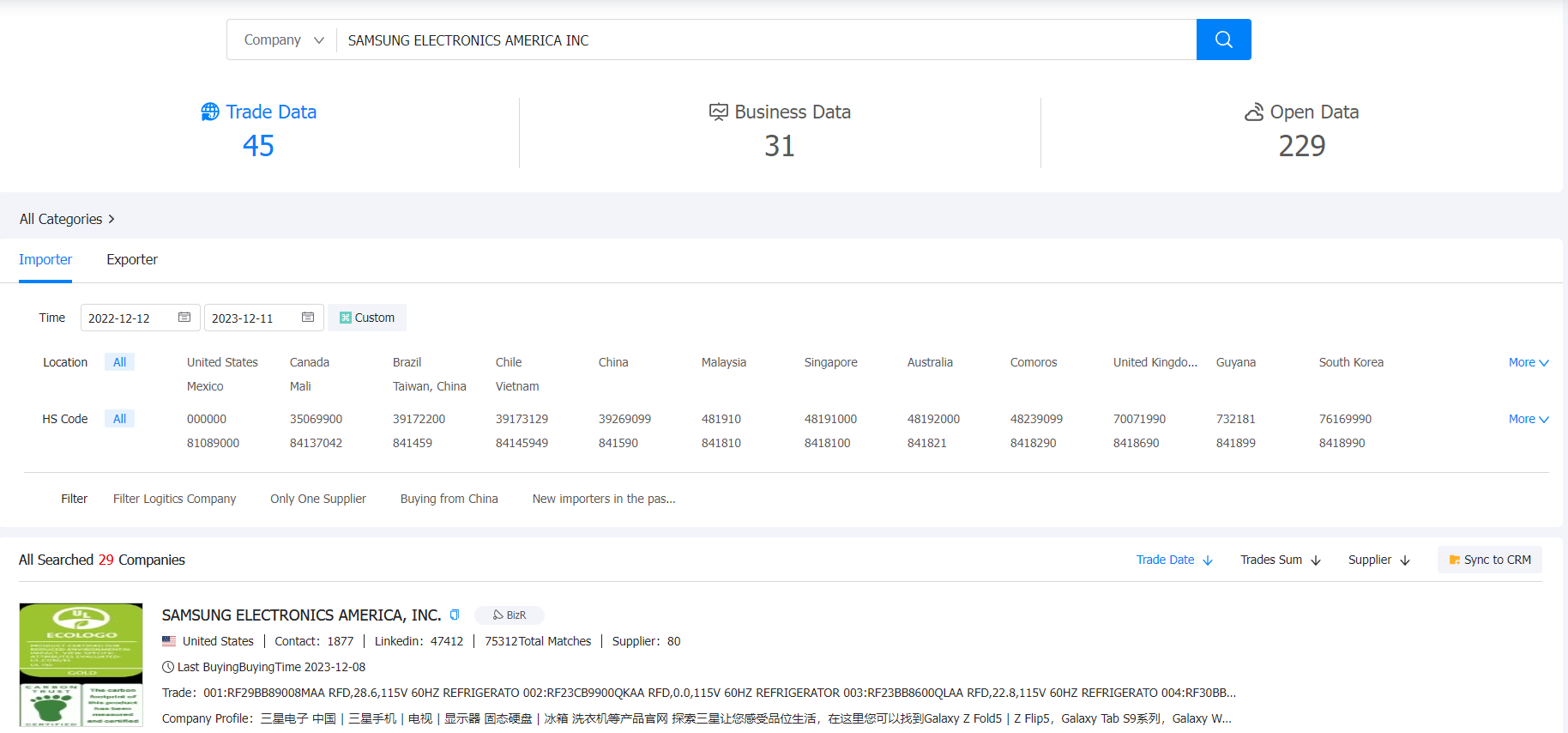Open the Samsung company logo thumbnail
Viewport: 1568px width, 733px height.
point(81,665)
